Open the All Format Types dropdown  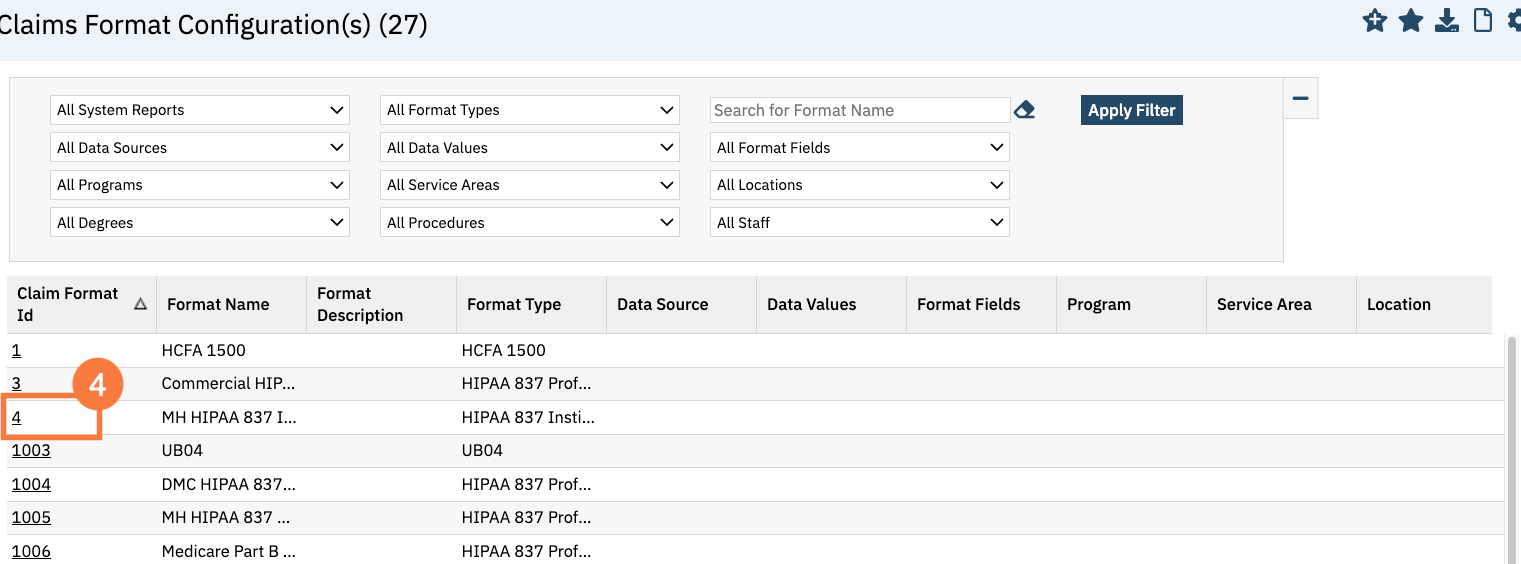[x=530, y=110]
